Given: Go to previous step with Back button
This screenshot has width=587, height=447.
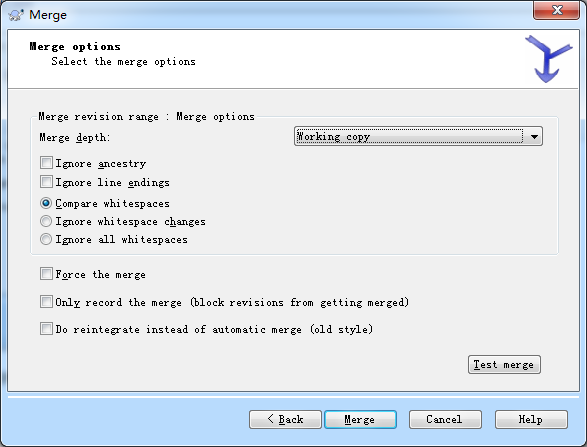Looking at the screenshot, I should pos(285,419).
